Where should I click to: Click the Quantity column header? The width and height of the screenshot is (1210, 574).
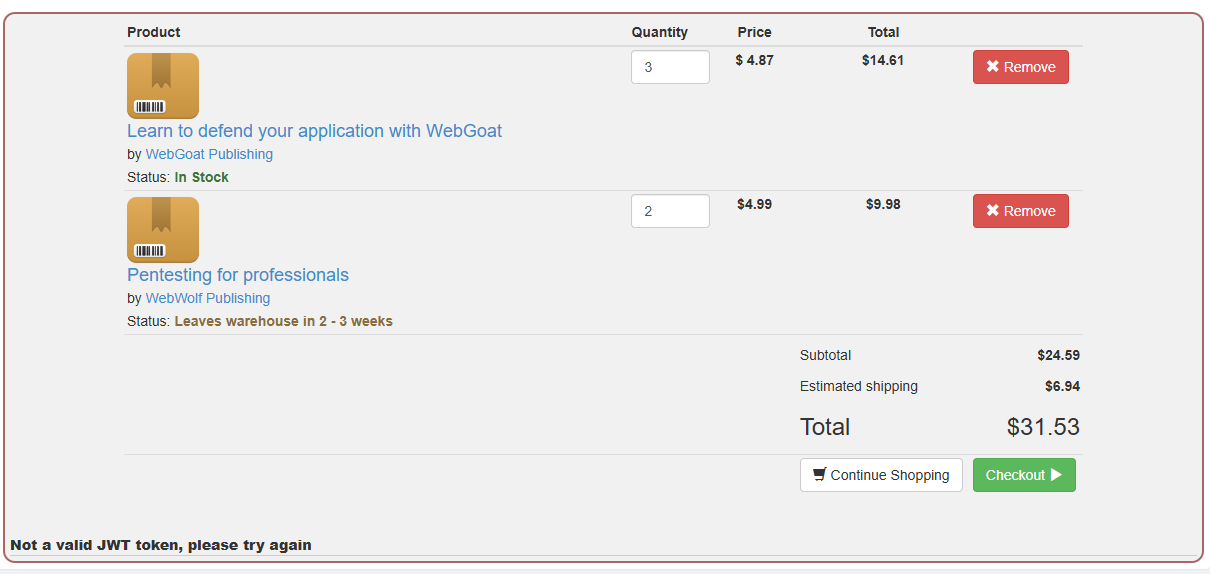660,32
